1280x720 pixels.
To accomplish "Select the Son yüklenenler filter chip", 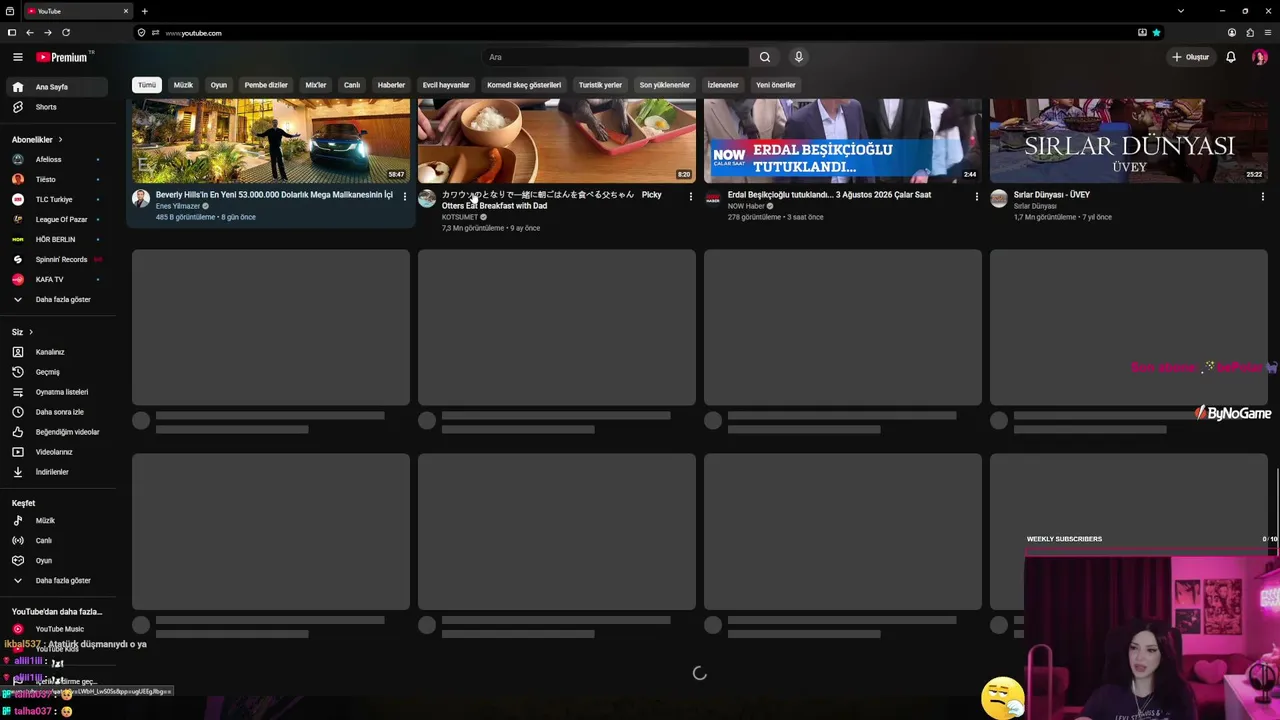I will click(x=665, y=85).
